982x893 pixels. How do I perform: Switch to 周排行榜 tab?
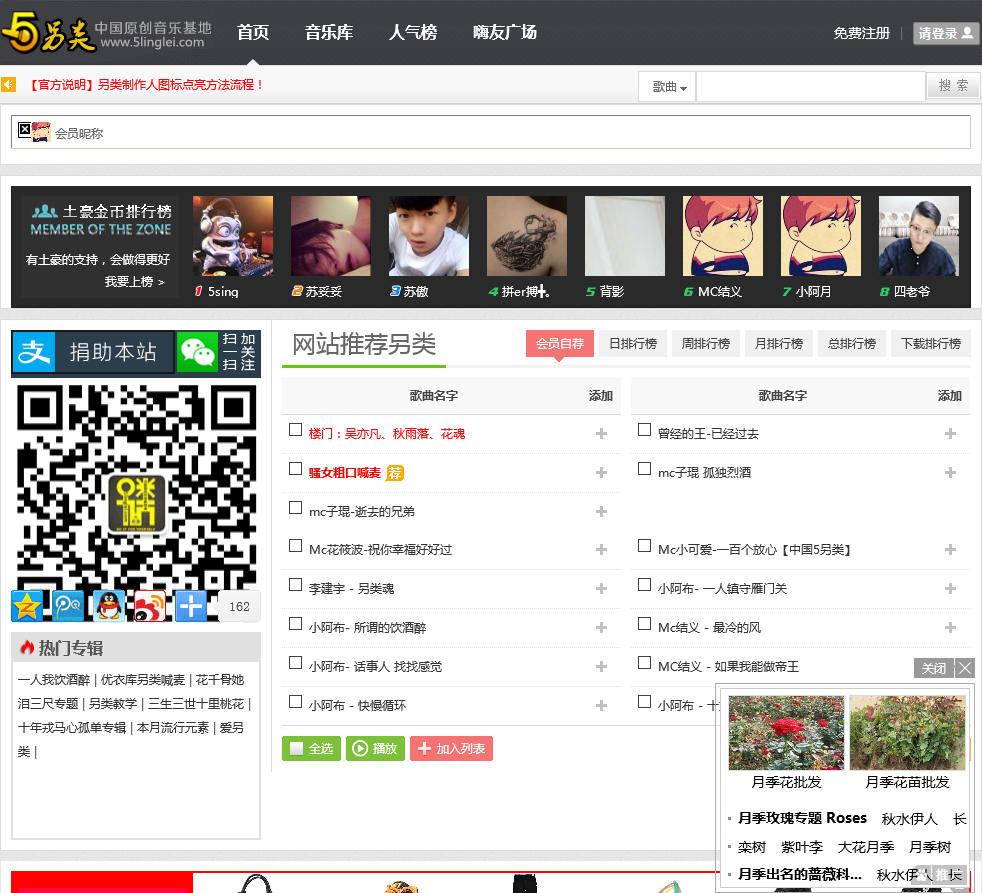click(x=706, y=343)
